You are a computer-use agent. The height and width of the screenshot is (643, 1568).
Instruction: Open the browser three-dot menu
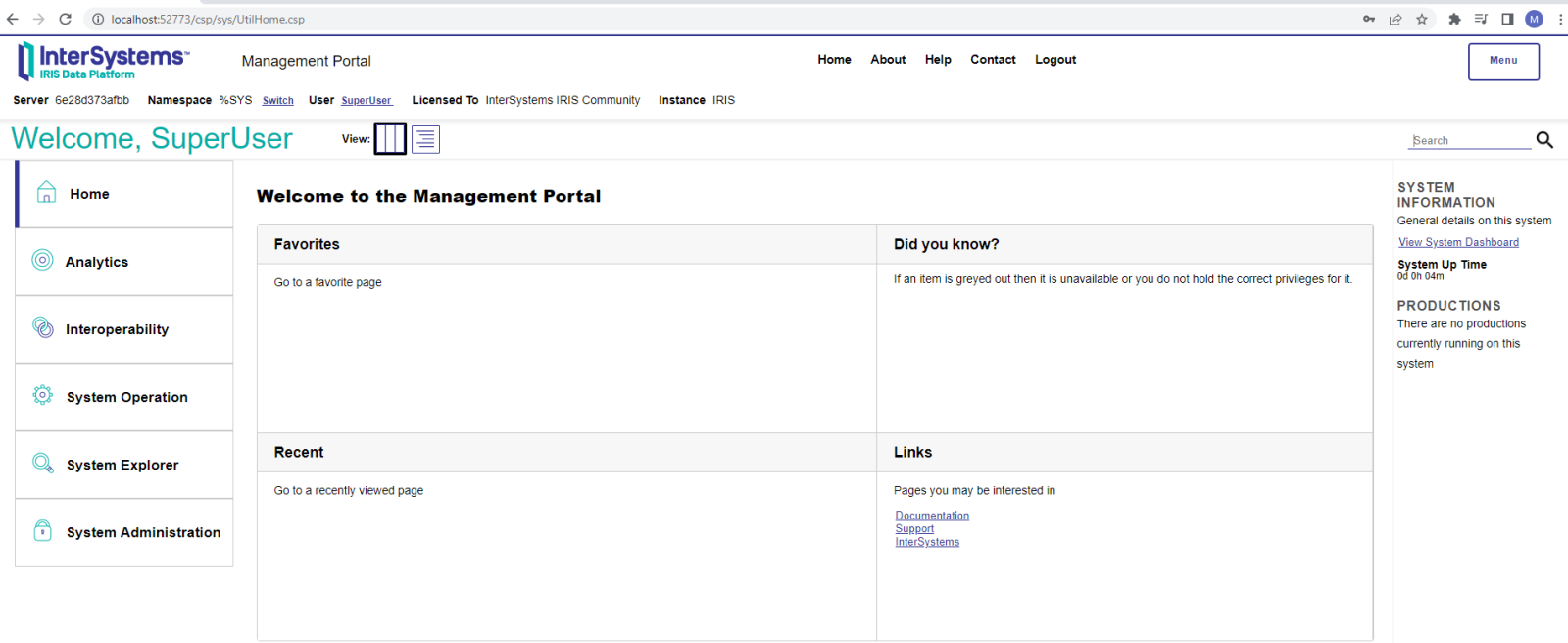[1559, 19]
